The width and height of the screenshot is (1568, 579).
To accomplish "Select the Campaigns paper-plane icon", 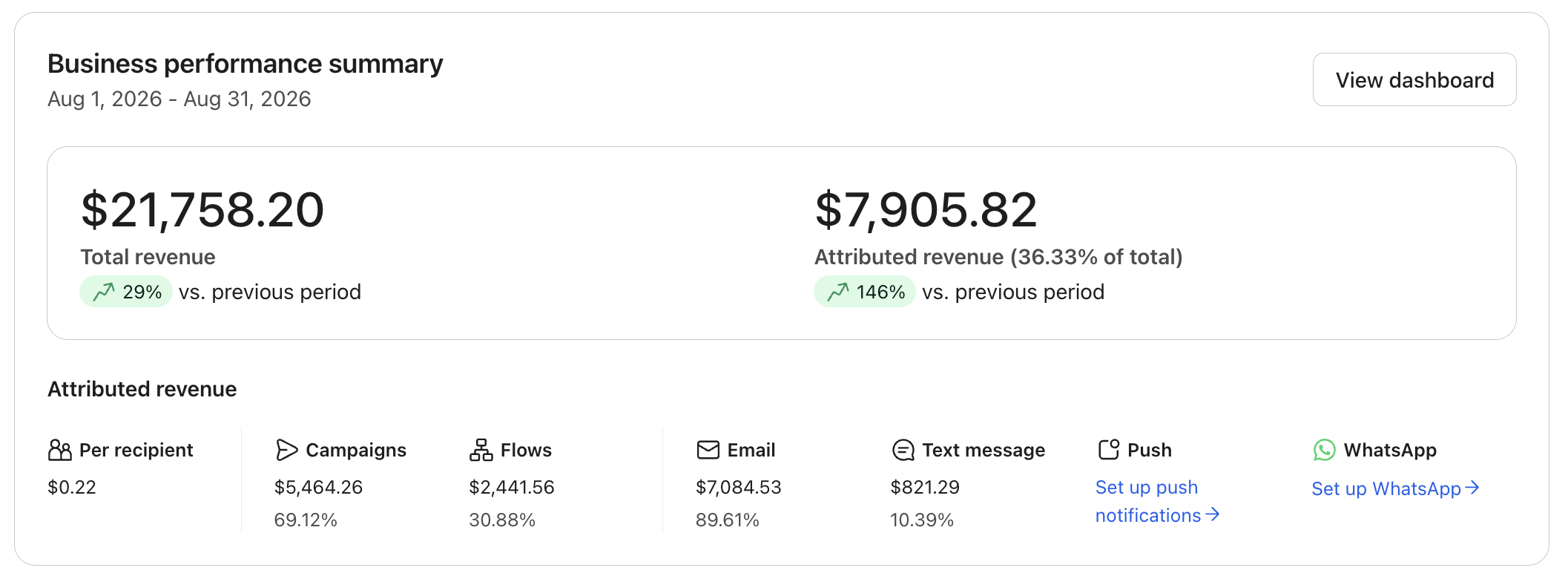I will click(286, 450).
